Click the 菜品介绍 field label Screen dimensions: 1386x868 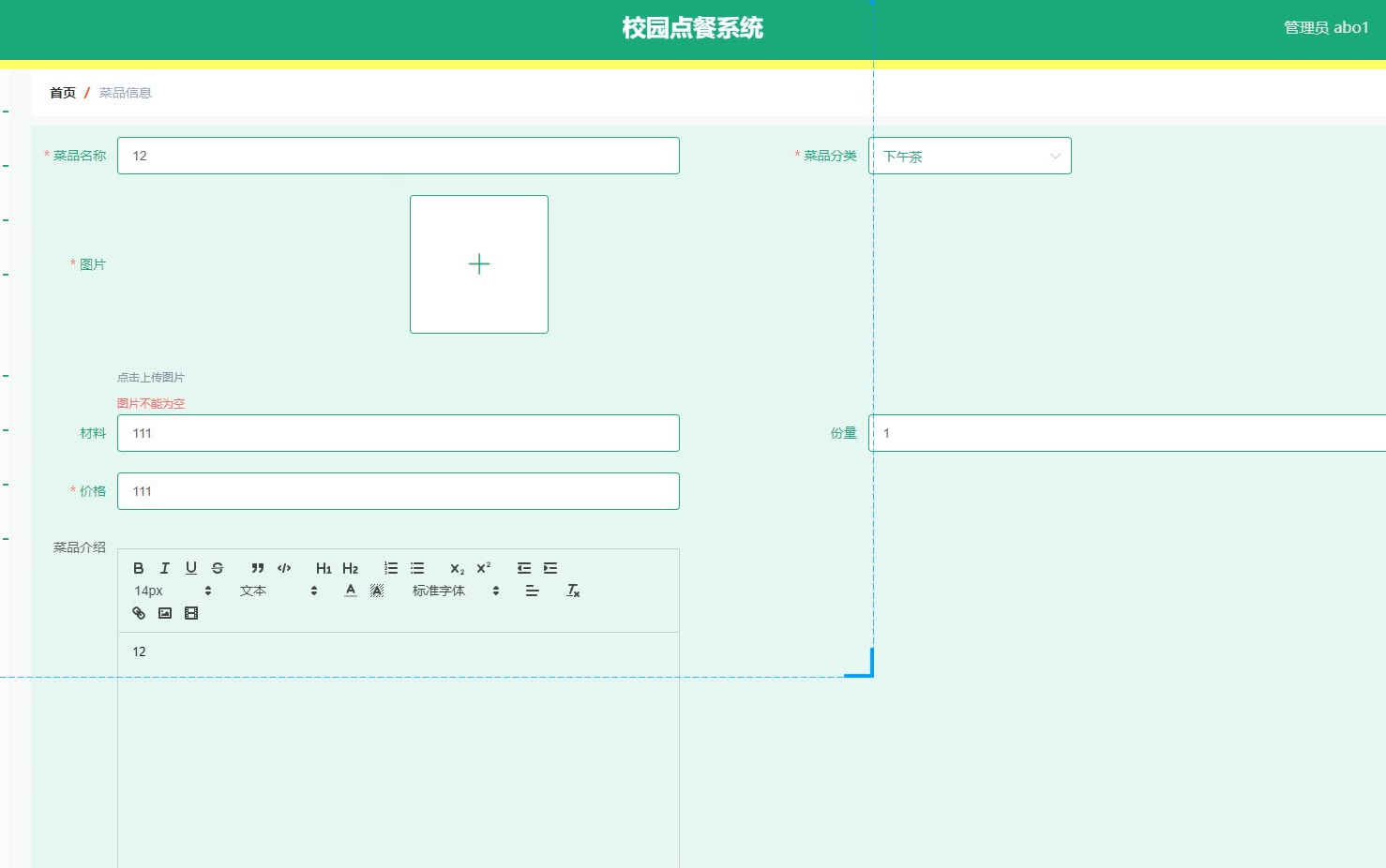(x=80, y=547)
